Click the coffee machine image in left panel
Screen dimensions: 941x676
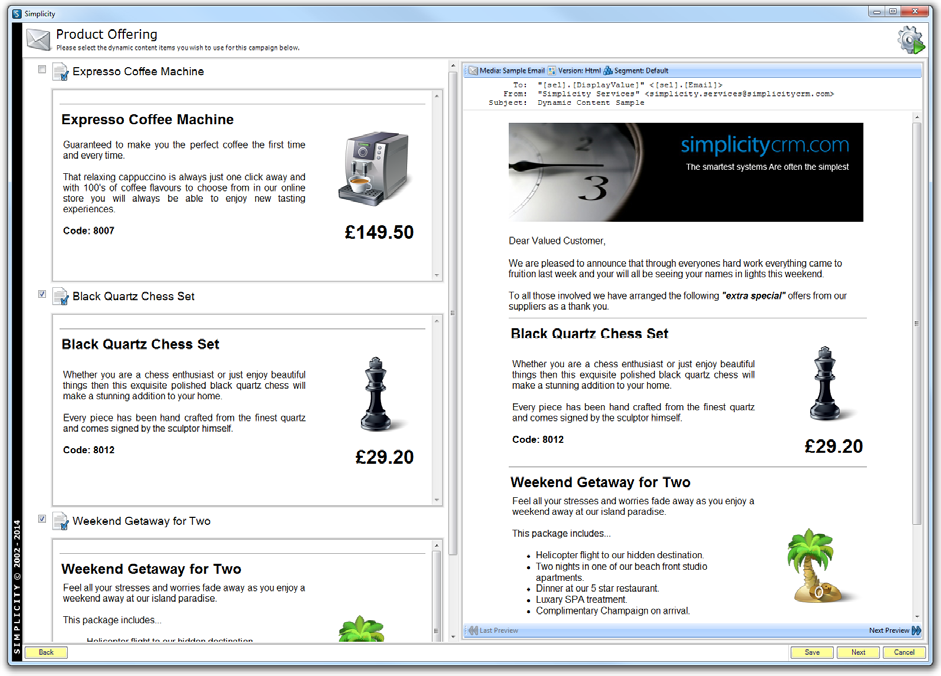click(373, 169)
